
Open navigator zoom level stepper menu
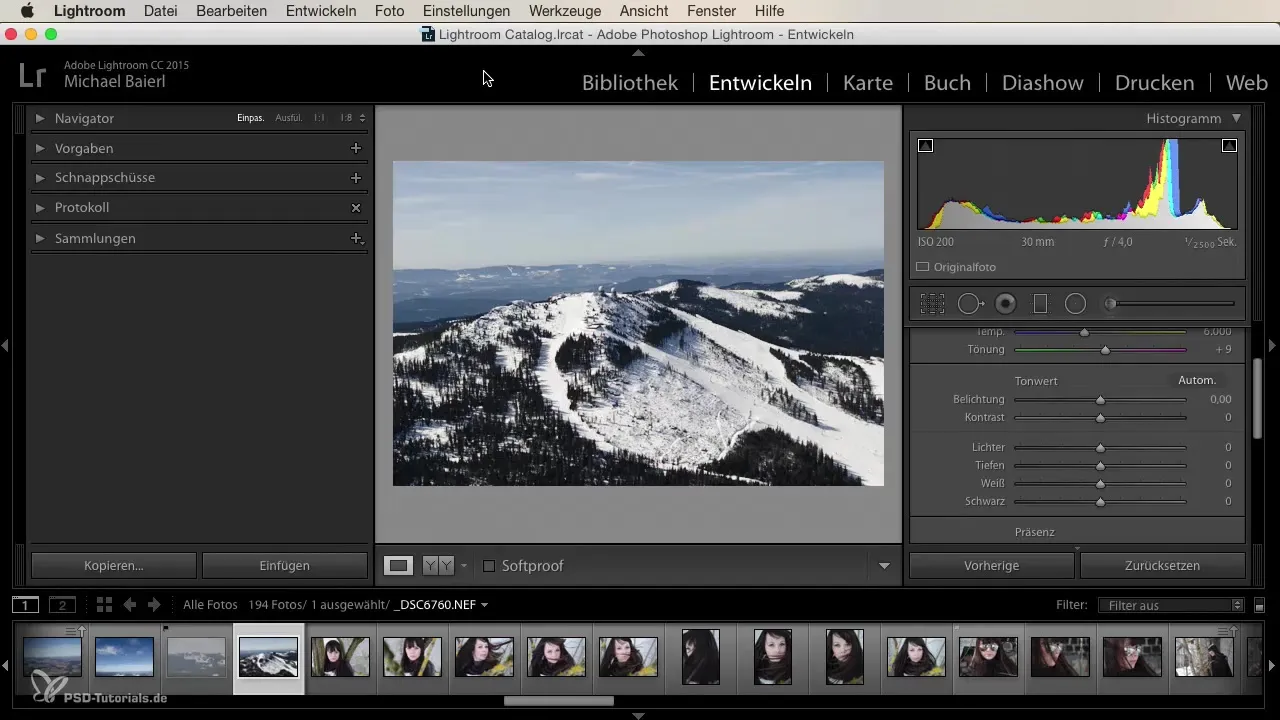pyautogui.click(x=363, y=118)
